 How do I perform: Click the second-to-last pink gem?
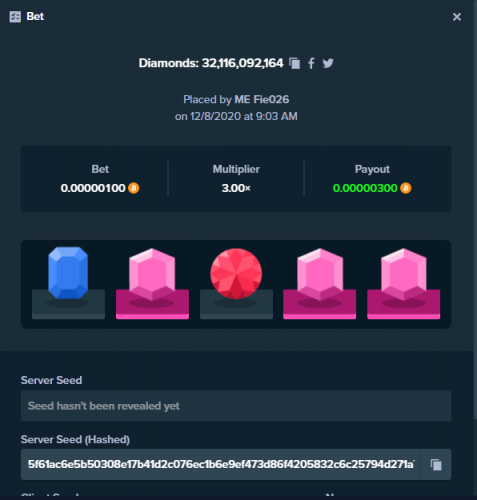(x=320, y=274)
